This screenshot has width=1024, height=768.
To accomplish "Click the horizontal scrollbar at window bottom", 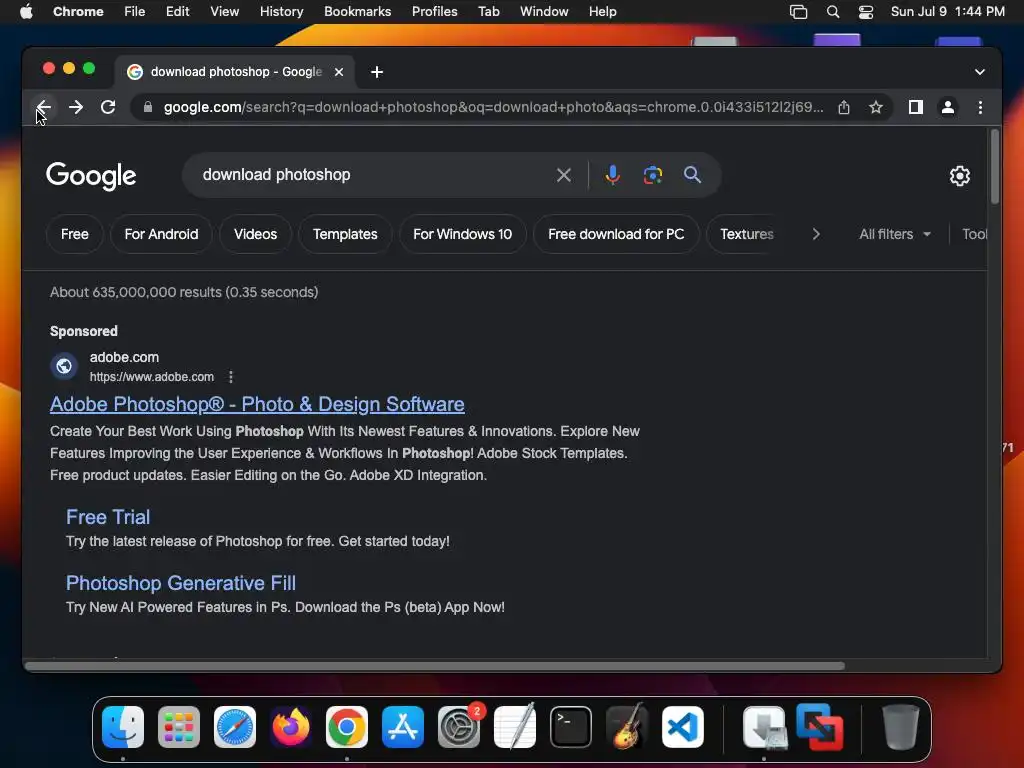I will [435, 666].
